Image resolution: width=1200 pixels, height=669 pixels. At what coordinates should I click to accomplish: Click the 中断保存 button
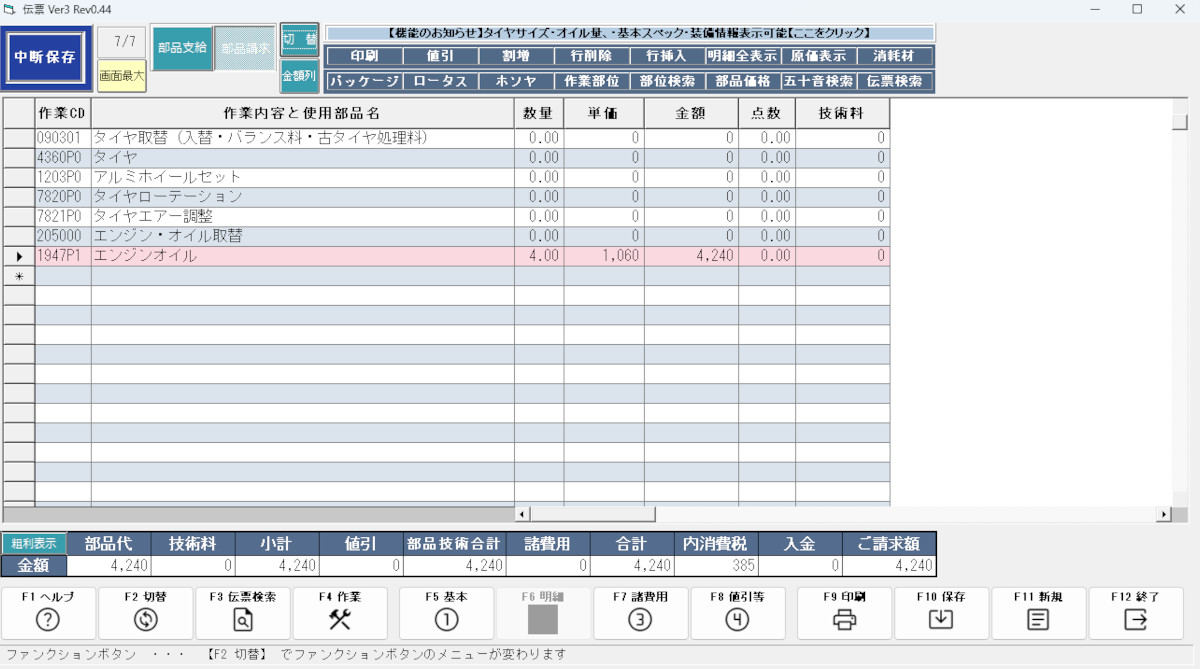pyautogui.click(x=46, y=57)
